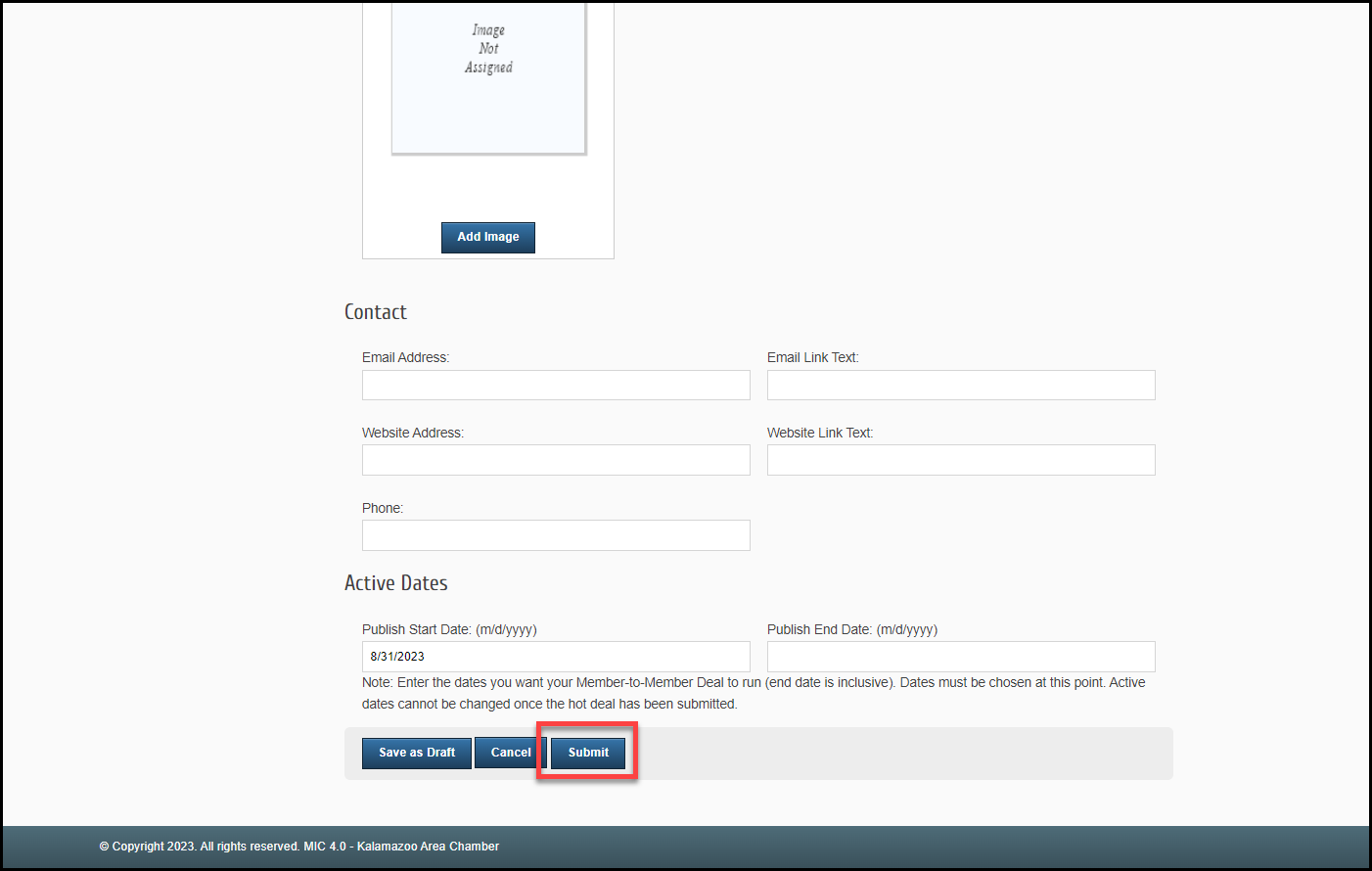Click the Phone input field
The width and height of the screenshot is (1372, 871).
tap(556, 535)
